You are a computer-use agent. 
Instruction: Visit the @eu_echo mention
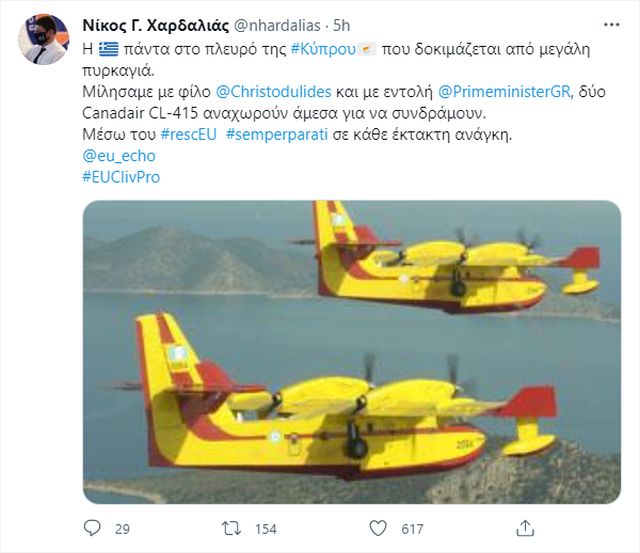[x=119, y=156]
